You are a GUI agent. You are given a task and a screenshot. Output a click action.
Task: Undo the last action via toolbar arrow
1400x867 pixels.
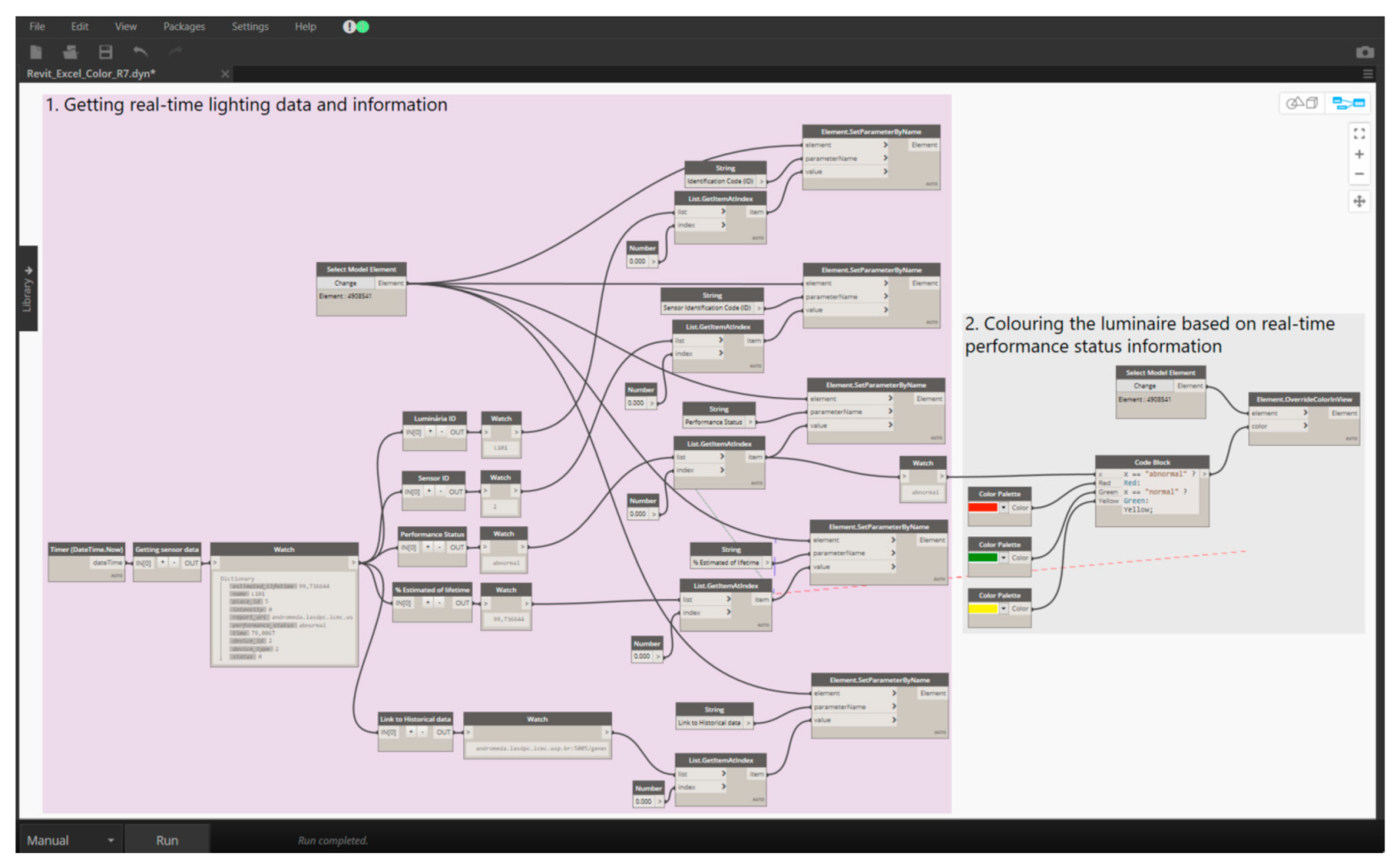tap(140, 52)
